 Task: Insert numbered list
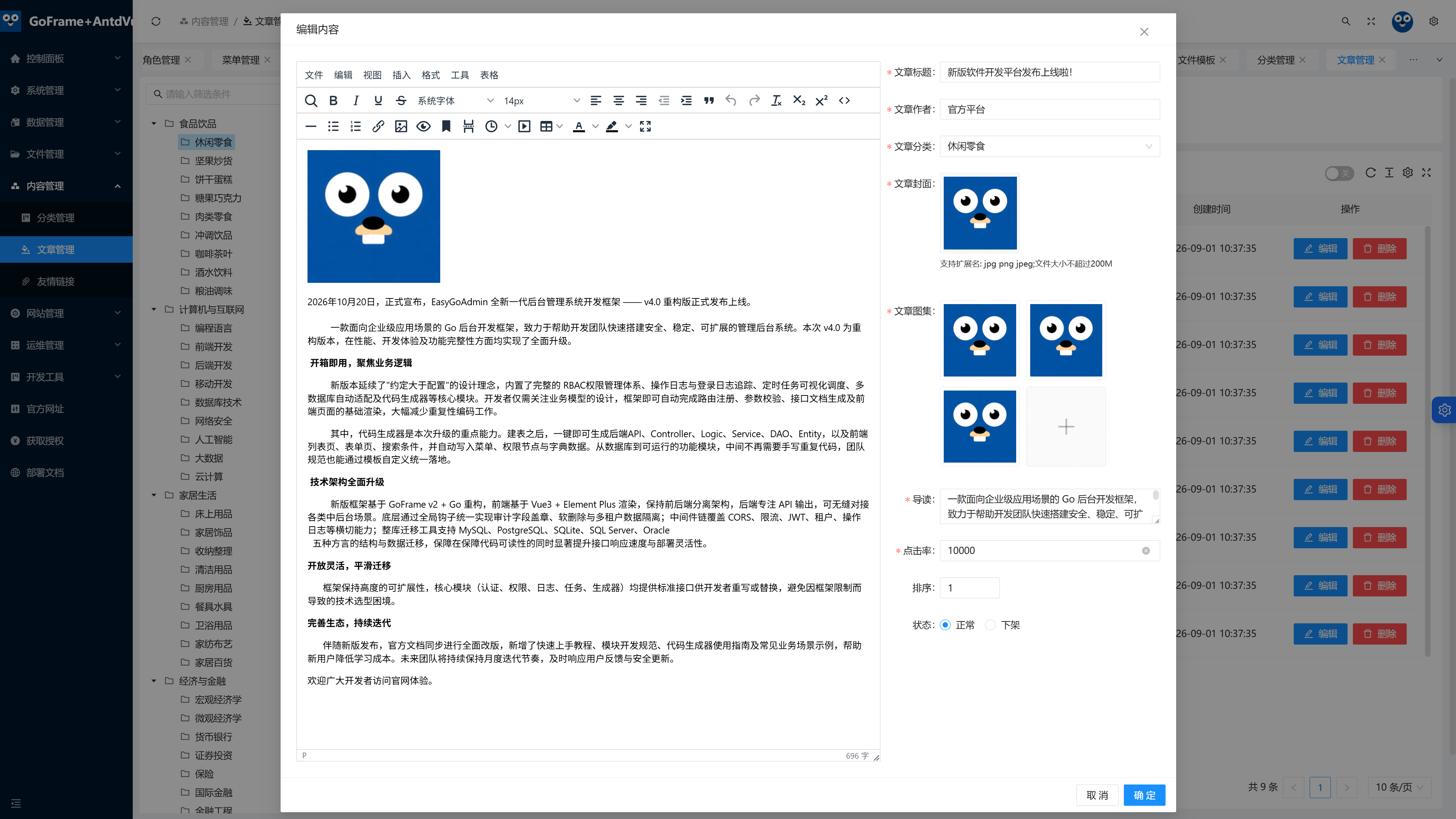356,127
